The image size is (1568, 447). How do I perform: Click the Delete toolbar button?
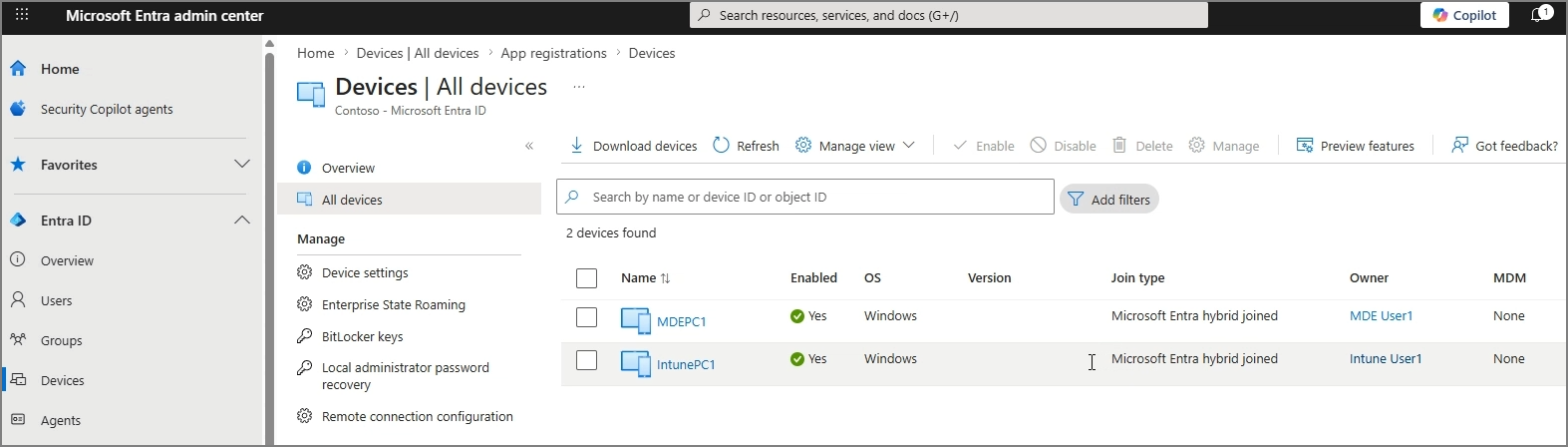[1142, 146]
